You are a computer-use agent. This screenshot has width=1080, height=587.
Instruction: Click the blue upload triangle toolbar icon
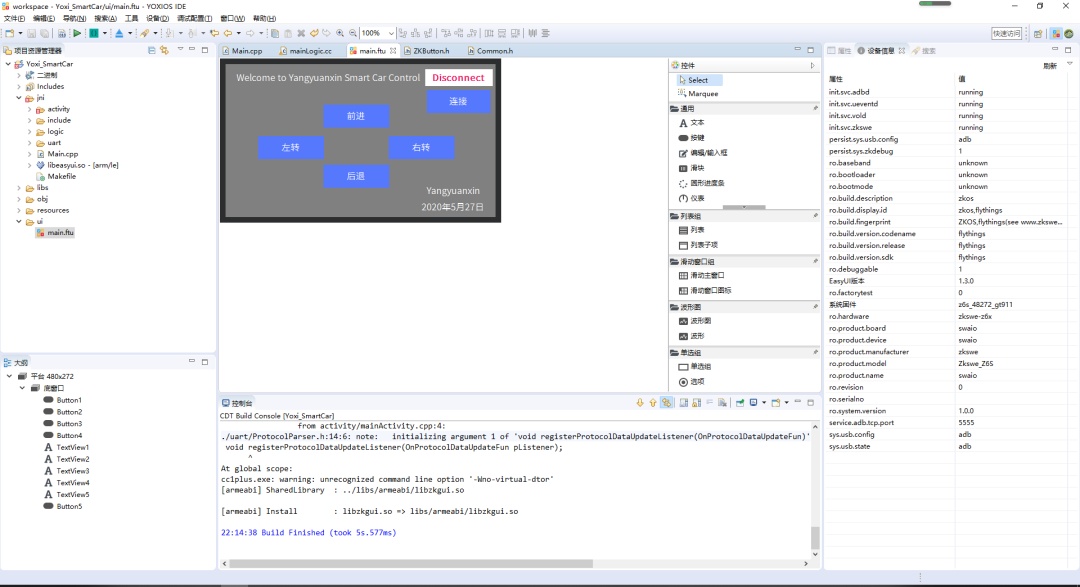pos(119,33)
